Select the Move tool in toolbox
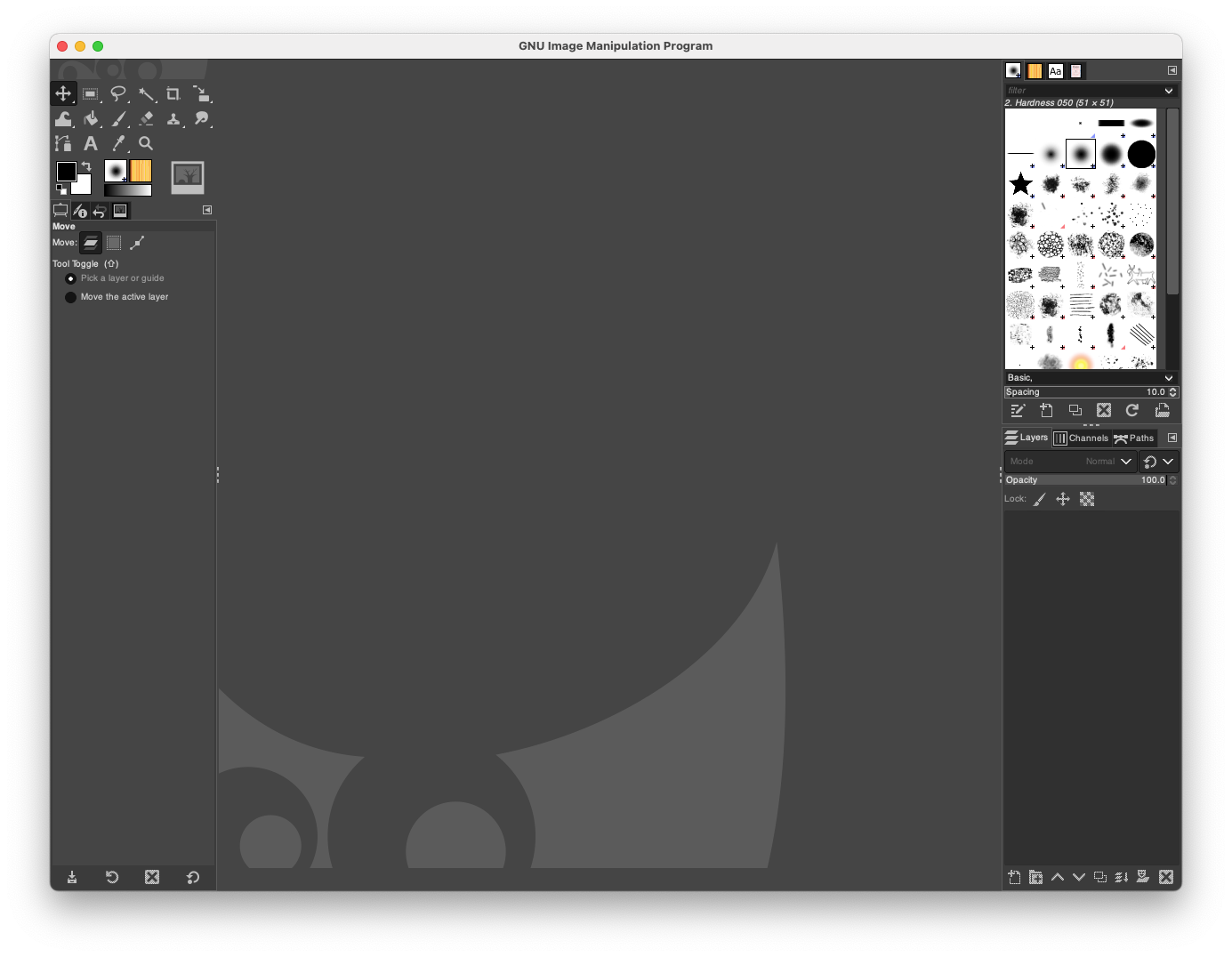Viewport: 1232px width, 957px height. [63, 93]
